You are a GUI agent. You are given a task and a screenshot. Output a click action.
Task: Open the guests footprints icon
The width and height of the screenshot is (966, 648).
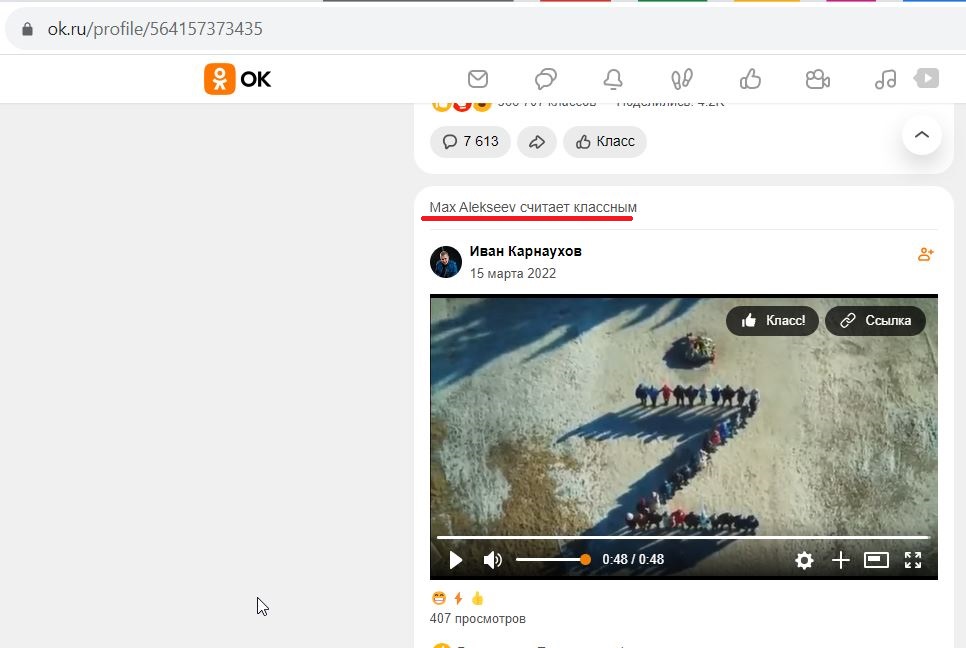click(681, 79)
